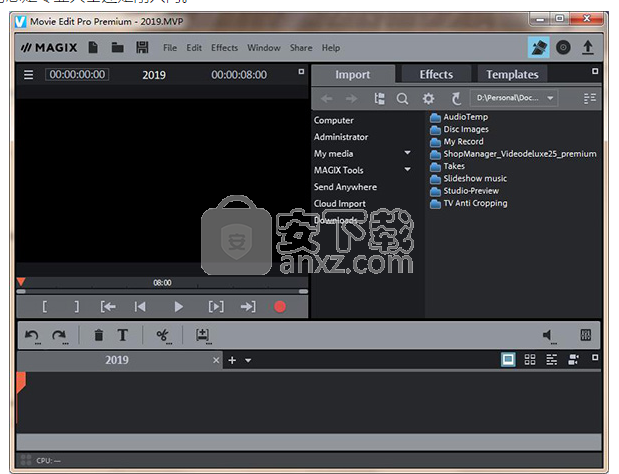Image resolution: width=619 pixels, height=474 pixels.
Task: Go back in the media pool browser
Action: coord(326,98)
